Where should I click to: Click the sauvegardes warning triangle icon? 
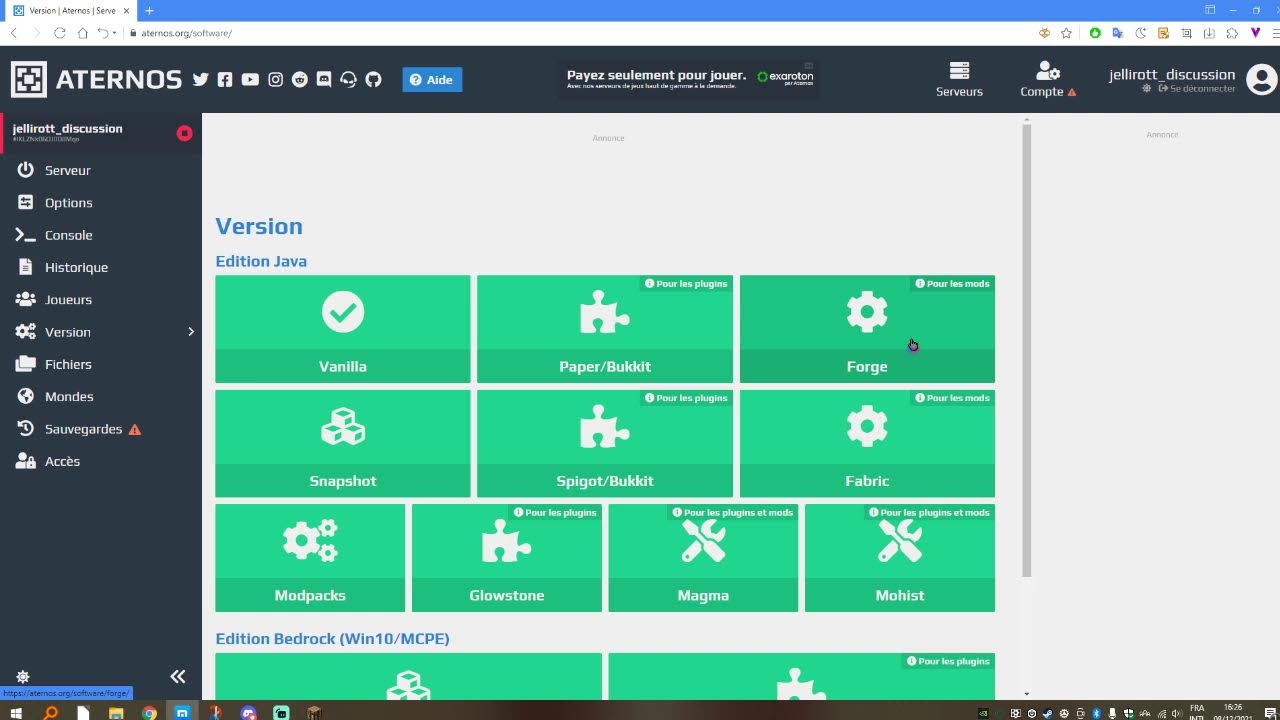(135, 430)
